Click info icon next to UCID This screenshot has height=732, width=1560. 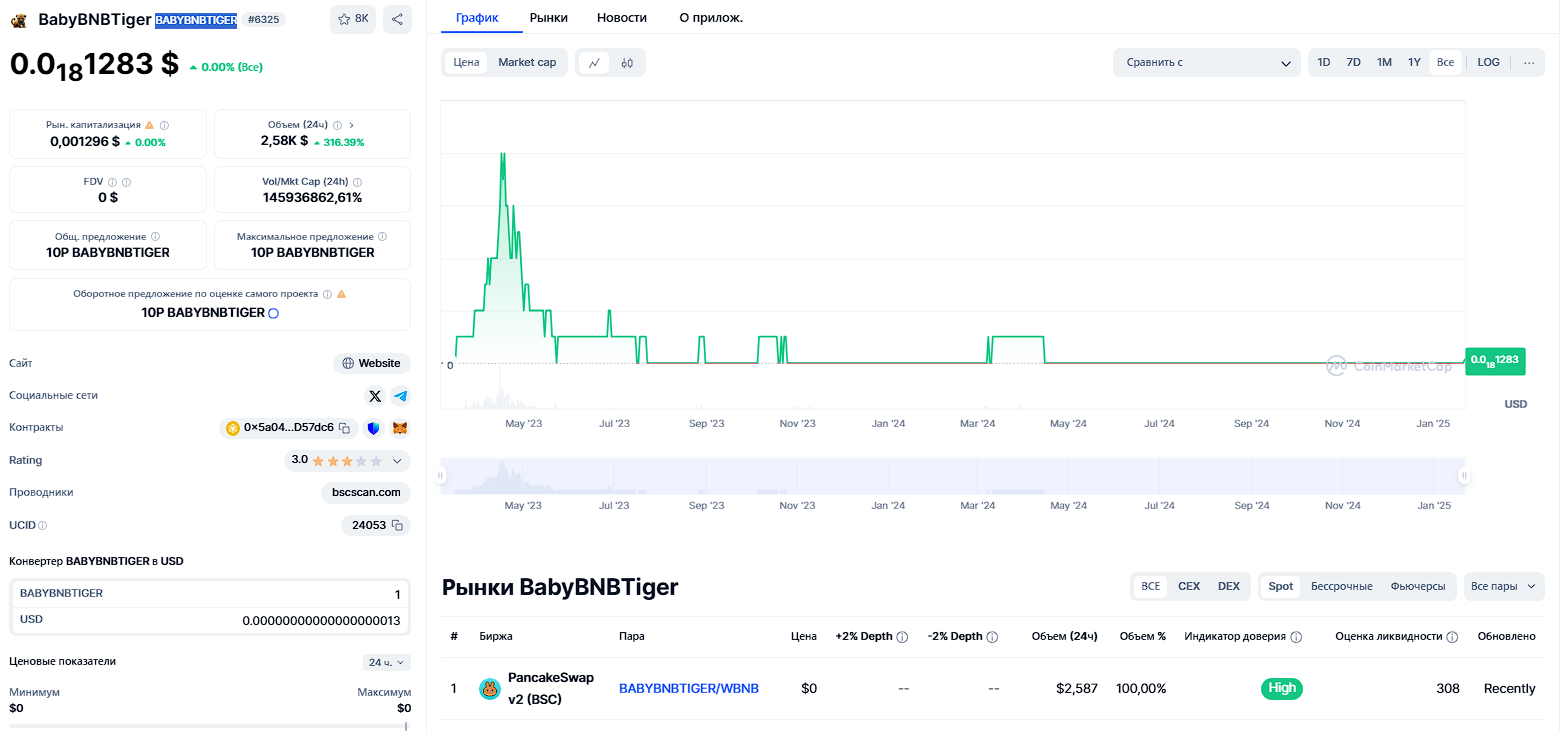coord(42,525)
